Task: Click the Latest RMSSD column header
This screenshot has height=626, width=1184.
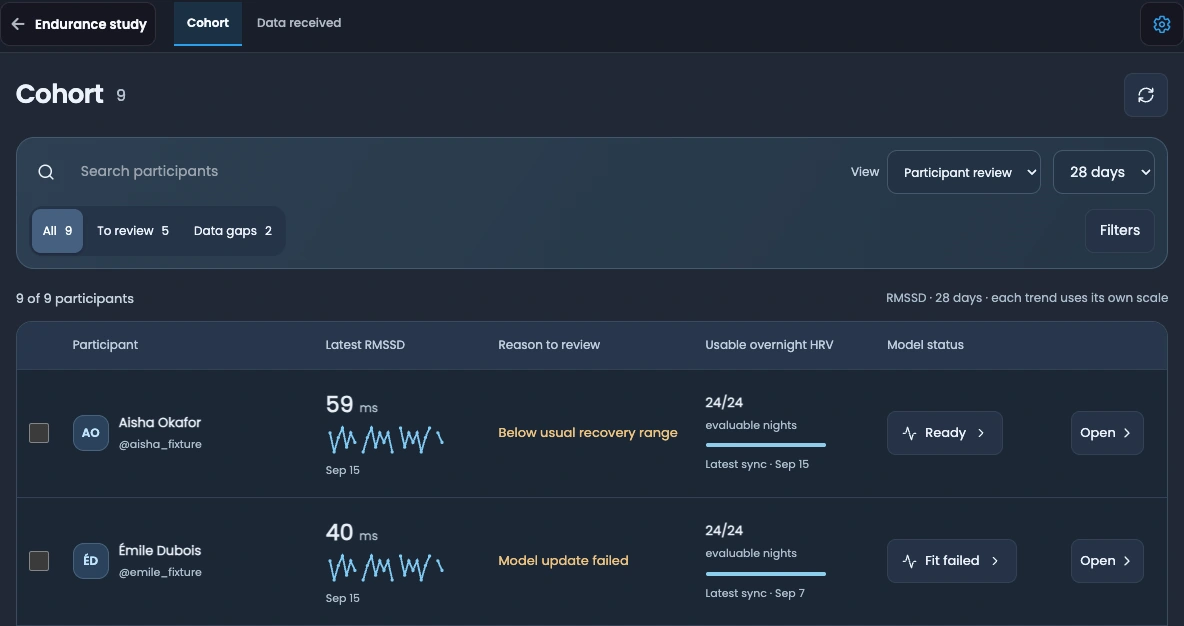Action: [365, 345]
